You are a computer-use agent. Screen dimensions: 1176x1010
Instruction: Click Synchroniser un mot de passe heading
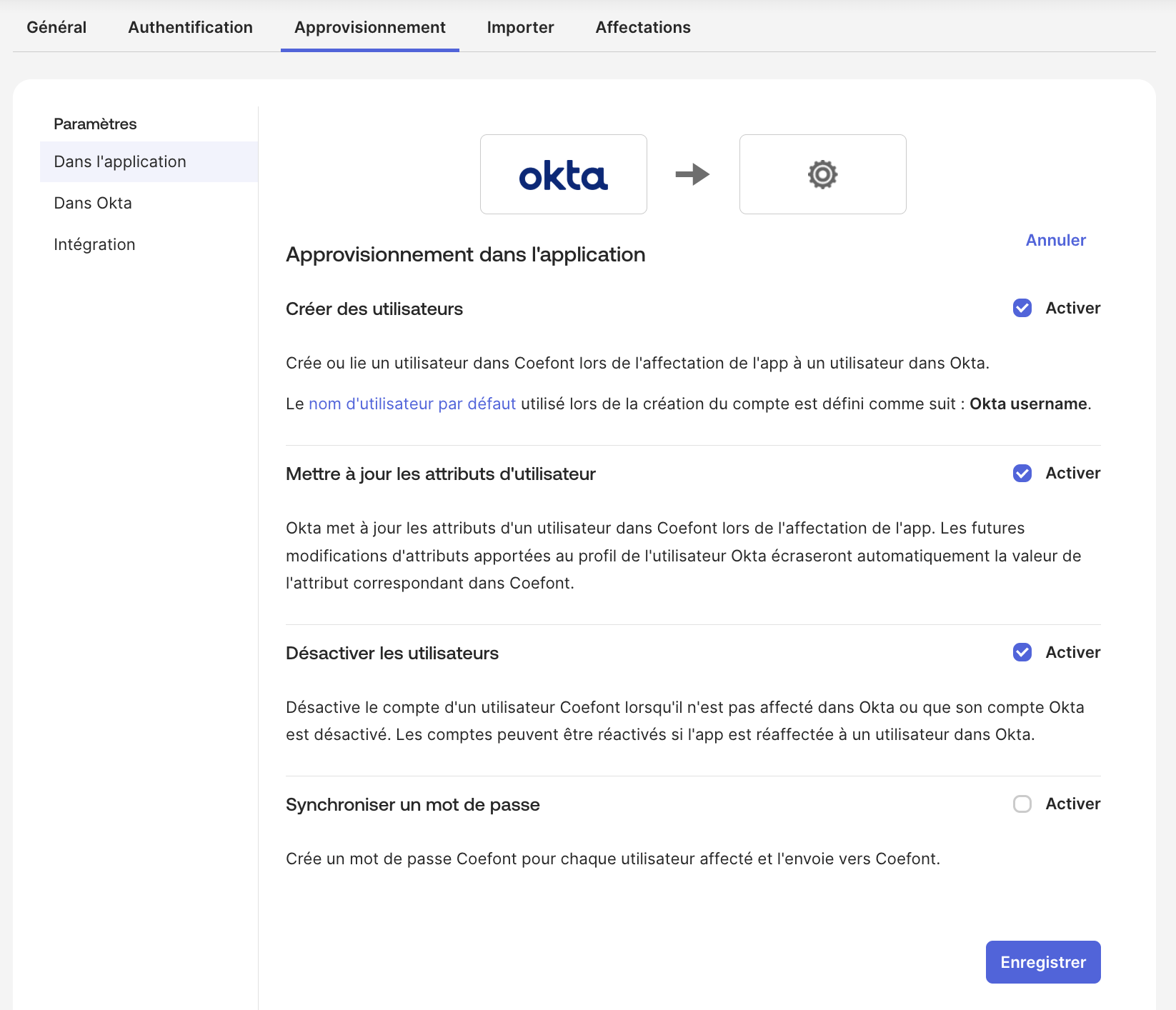[x=413, y=804]
